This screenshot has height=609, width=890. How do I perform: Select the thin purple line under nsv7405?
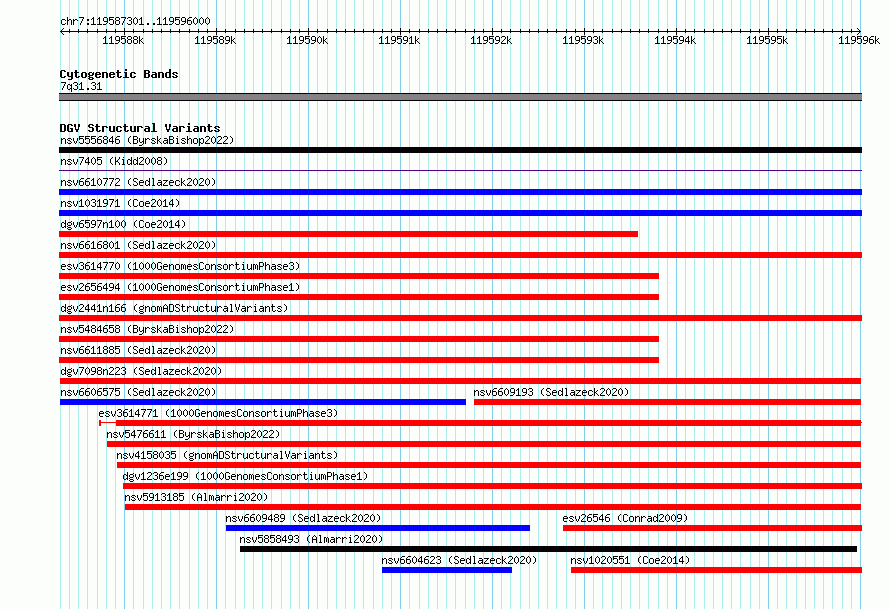click(x=460, y=171)
